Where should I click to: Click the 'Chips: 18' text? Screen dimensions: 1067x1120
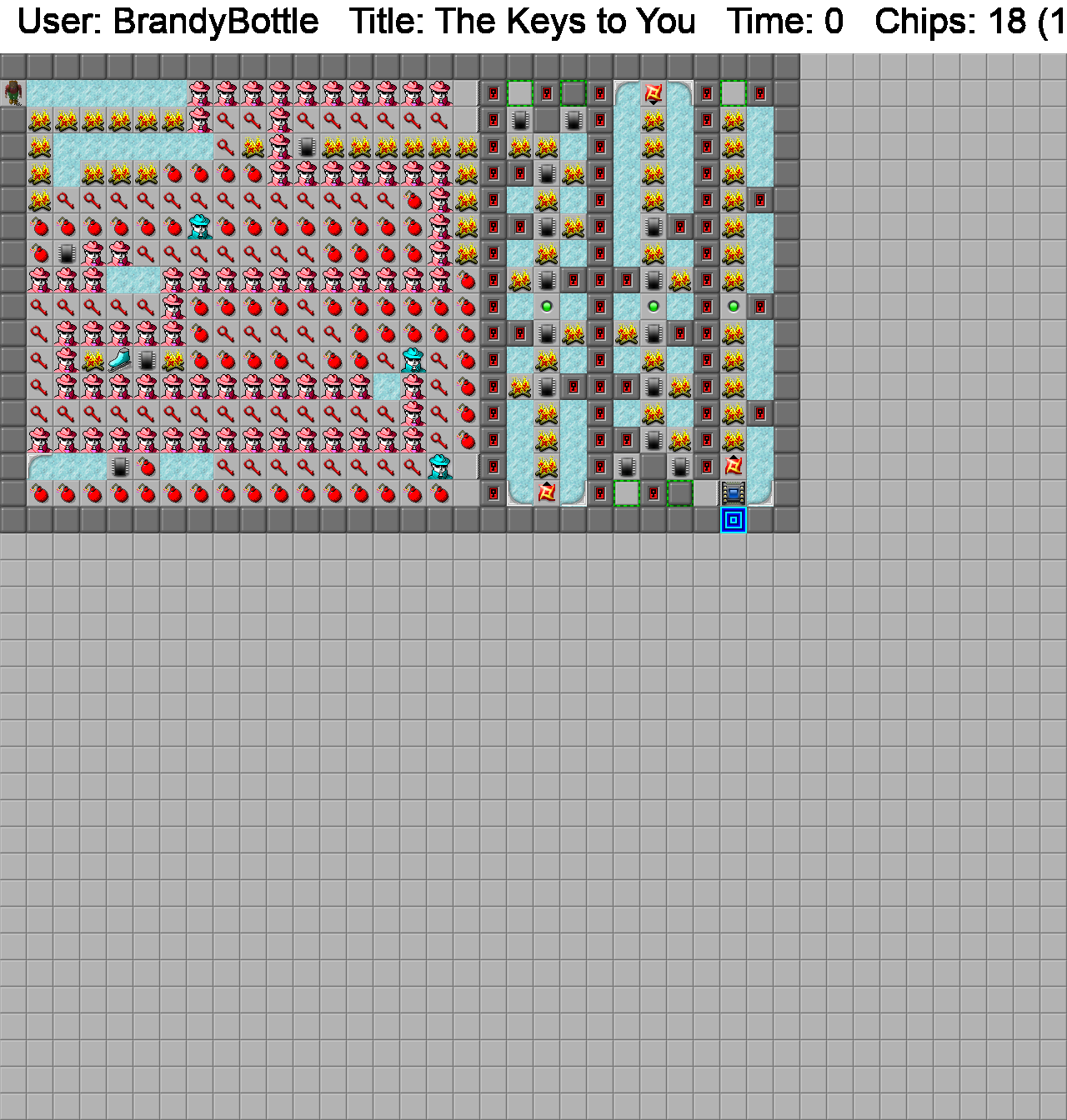951,22
